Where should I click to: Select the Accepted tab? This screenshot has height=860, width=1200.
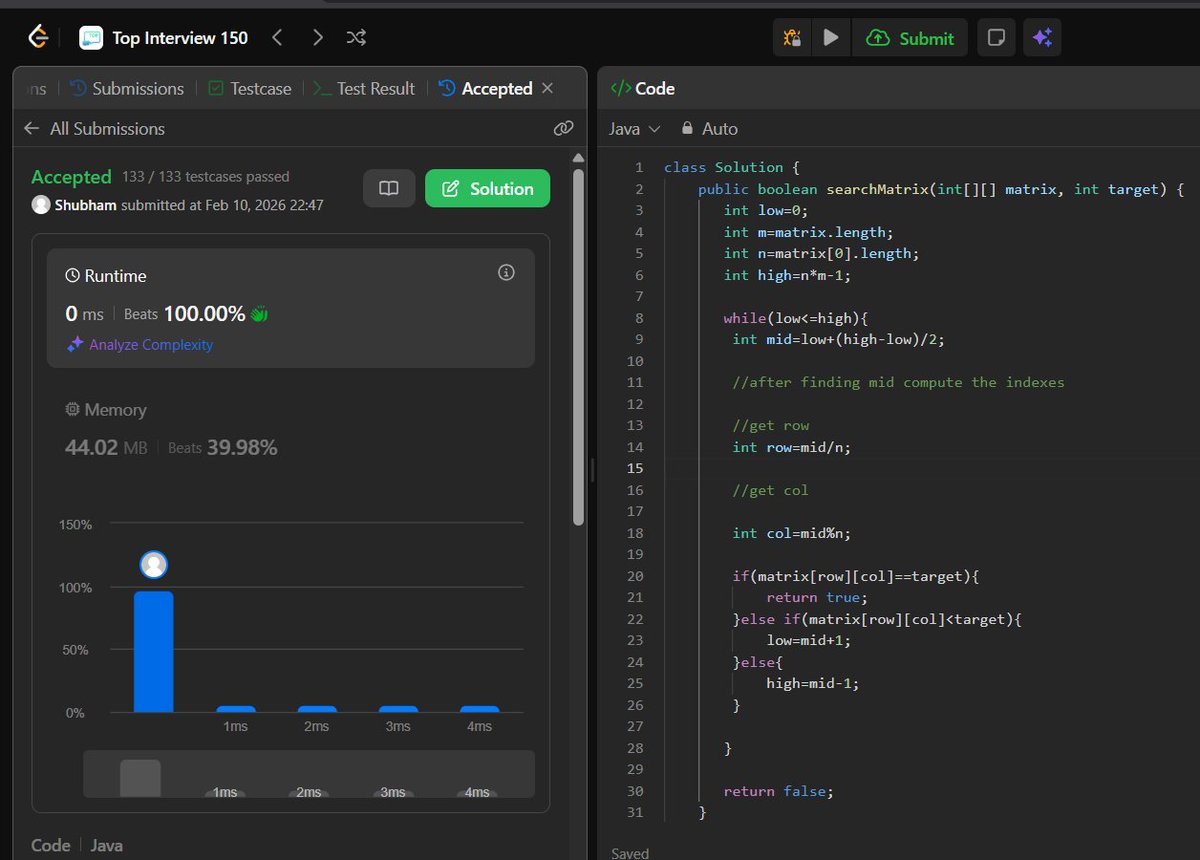[x=486, y=88]
